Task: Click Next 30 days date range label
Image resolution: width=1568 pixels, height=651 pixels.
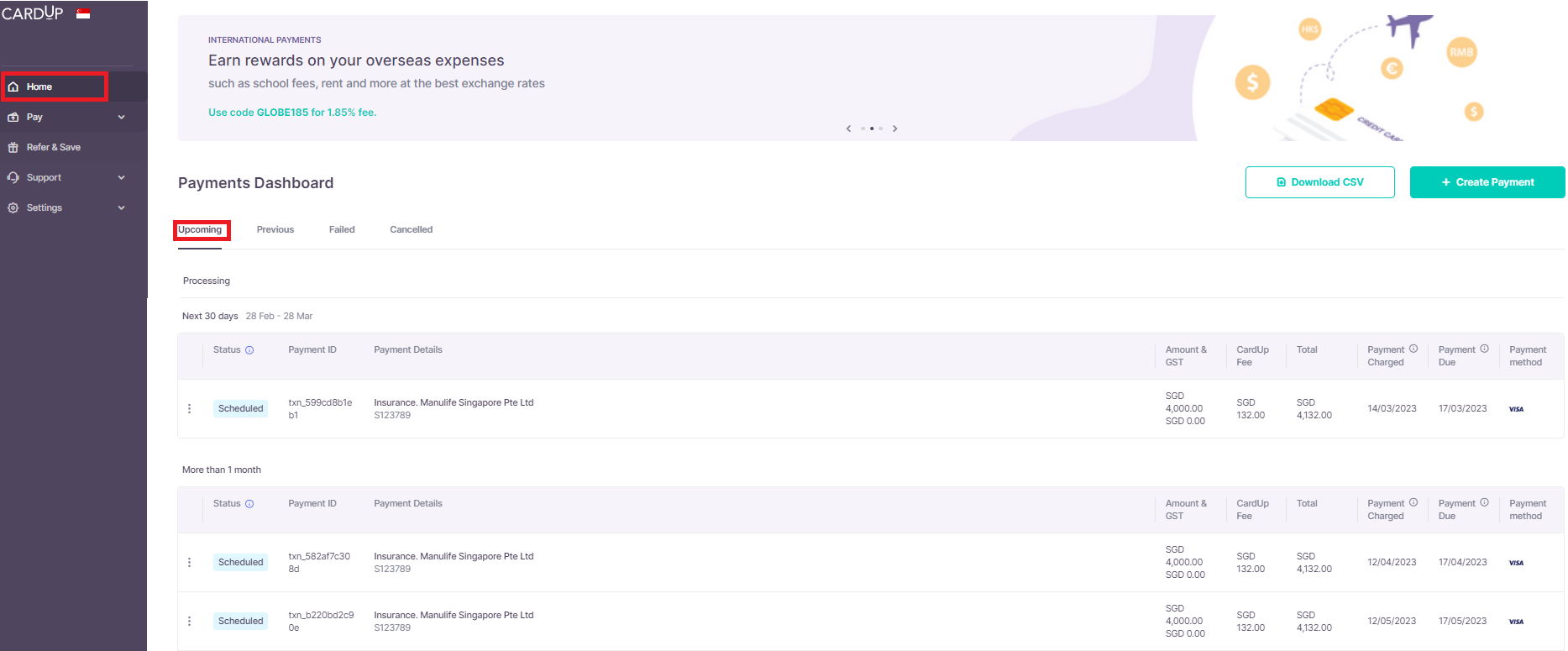Action: coord(279,316)
